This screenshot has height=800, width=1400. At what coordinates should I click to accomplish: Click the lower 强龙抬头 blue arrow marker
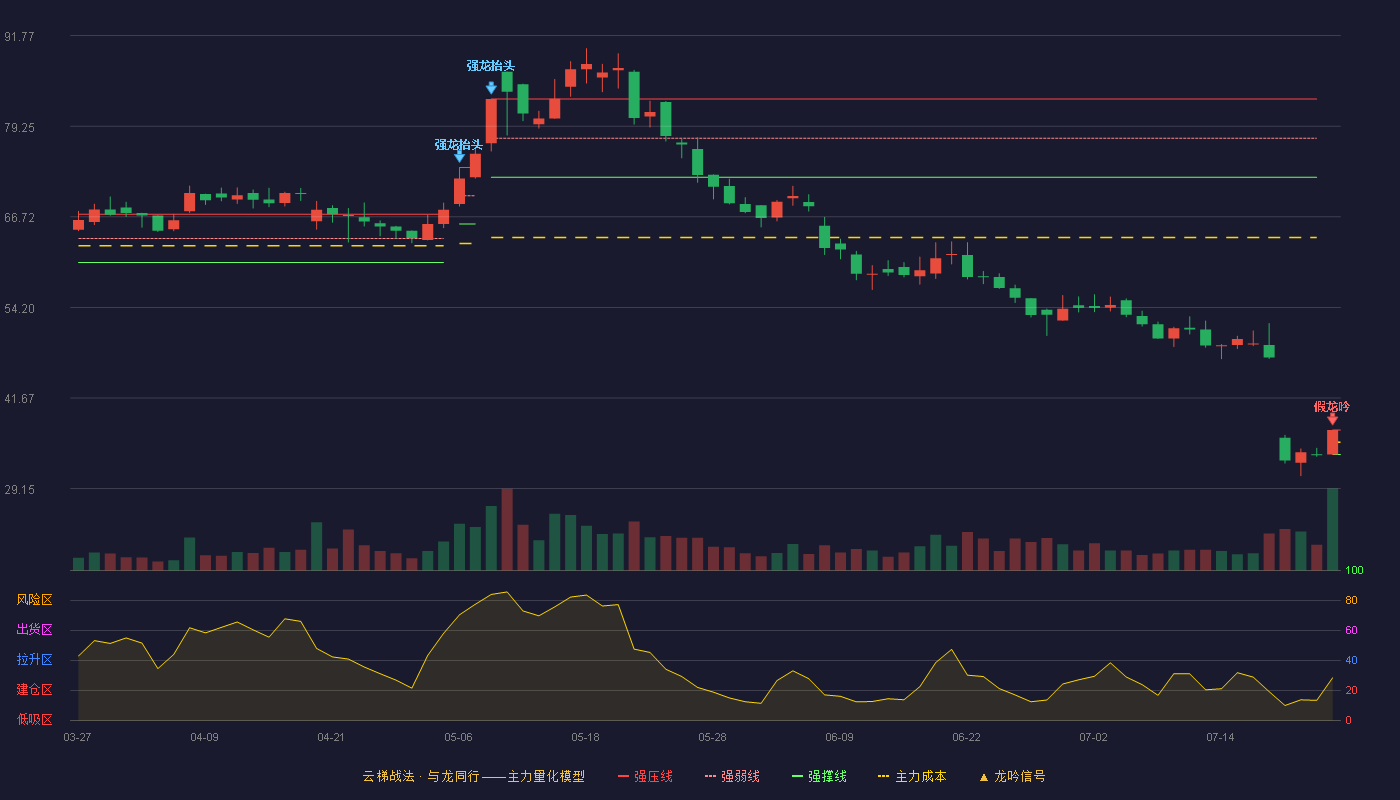[x=459, y=156]
